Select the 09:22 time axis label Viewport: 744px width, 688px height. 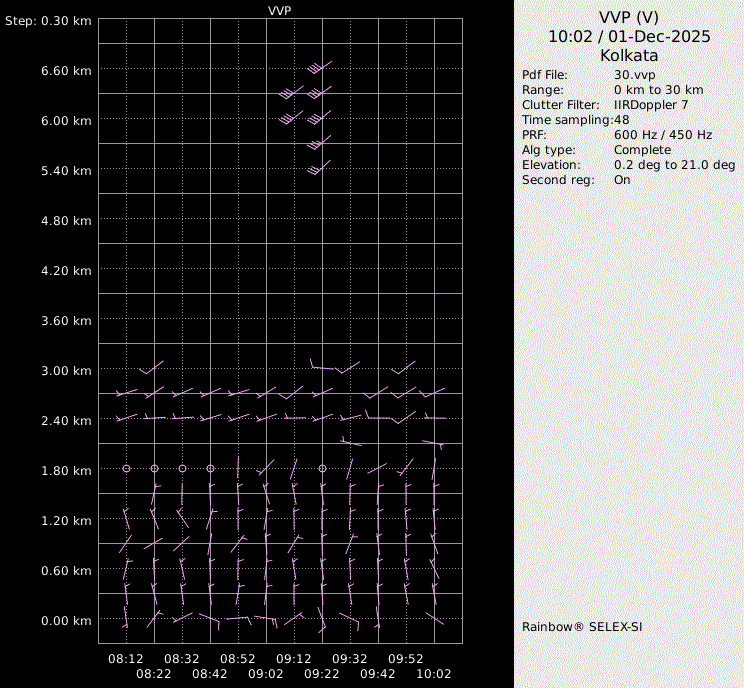(x=322, y=675)
